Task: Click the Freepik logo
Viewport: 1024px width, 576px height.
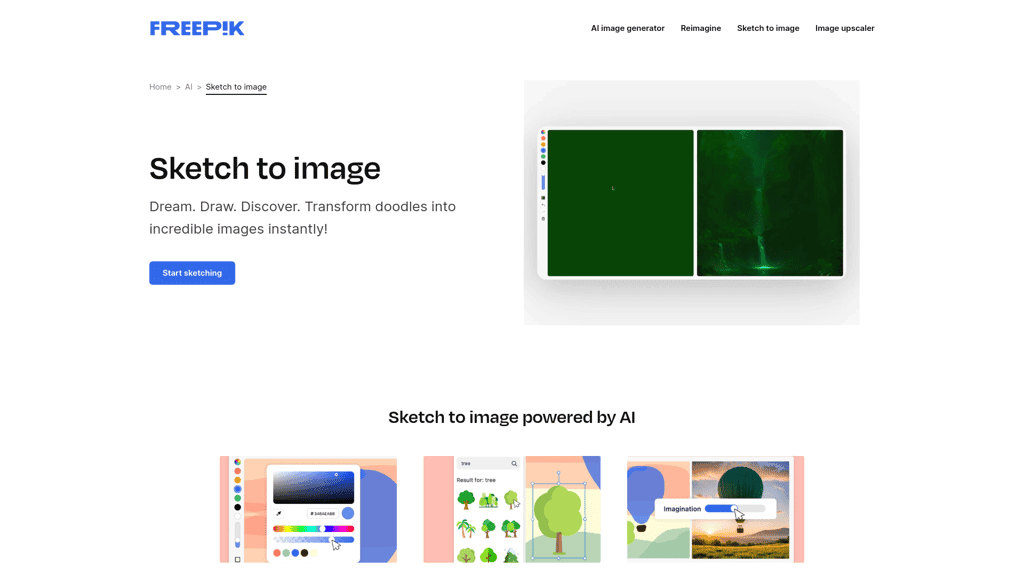Action: 197,27
